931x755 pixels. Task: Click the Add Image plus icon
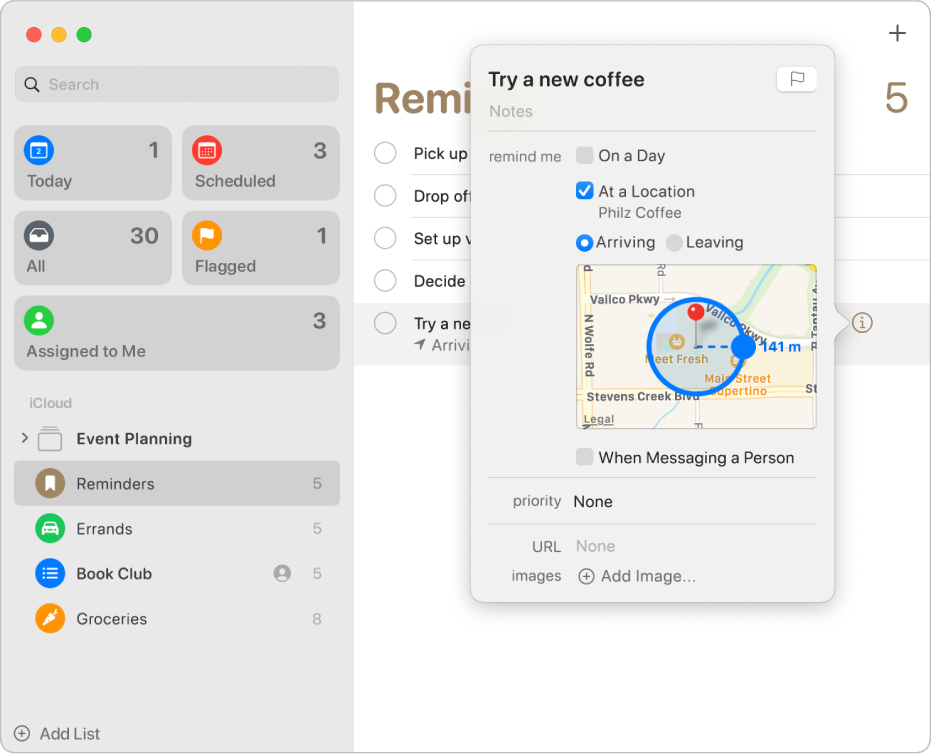pos(586,576)
